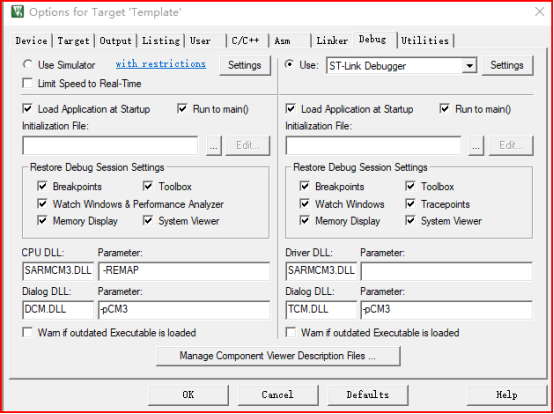554x414 pixels.
Task: Toggle Watch Windows & Performance Analyzer
Action: (42, 203)
